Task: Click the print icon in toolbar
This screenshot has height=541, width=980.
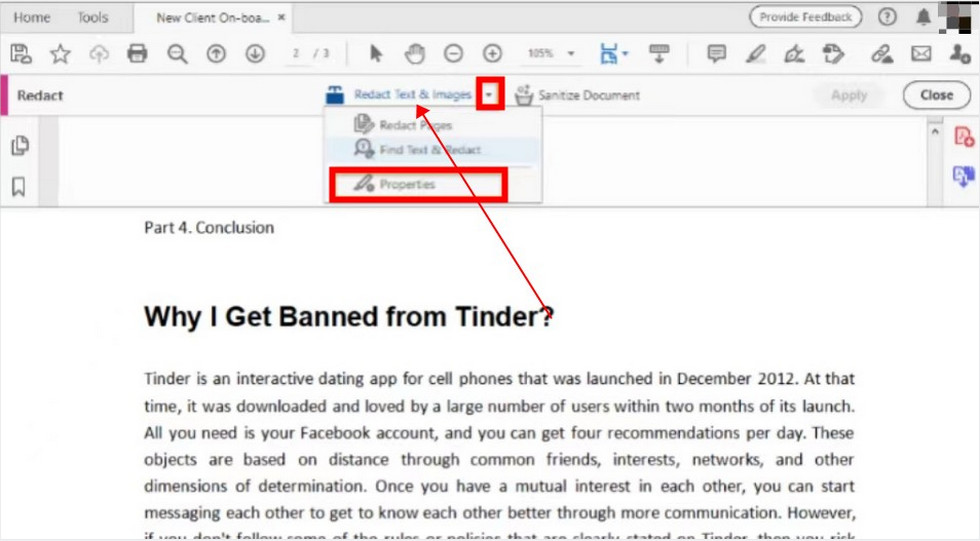Action: tap(138, 54)
